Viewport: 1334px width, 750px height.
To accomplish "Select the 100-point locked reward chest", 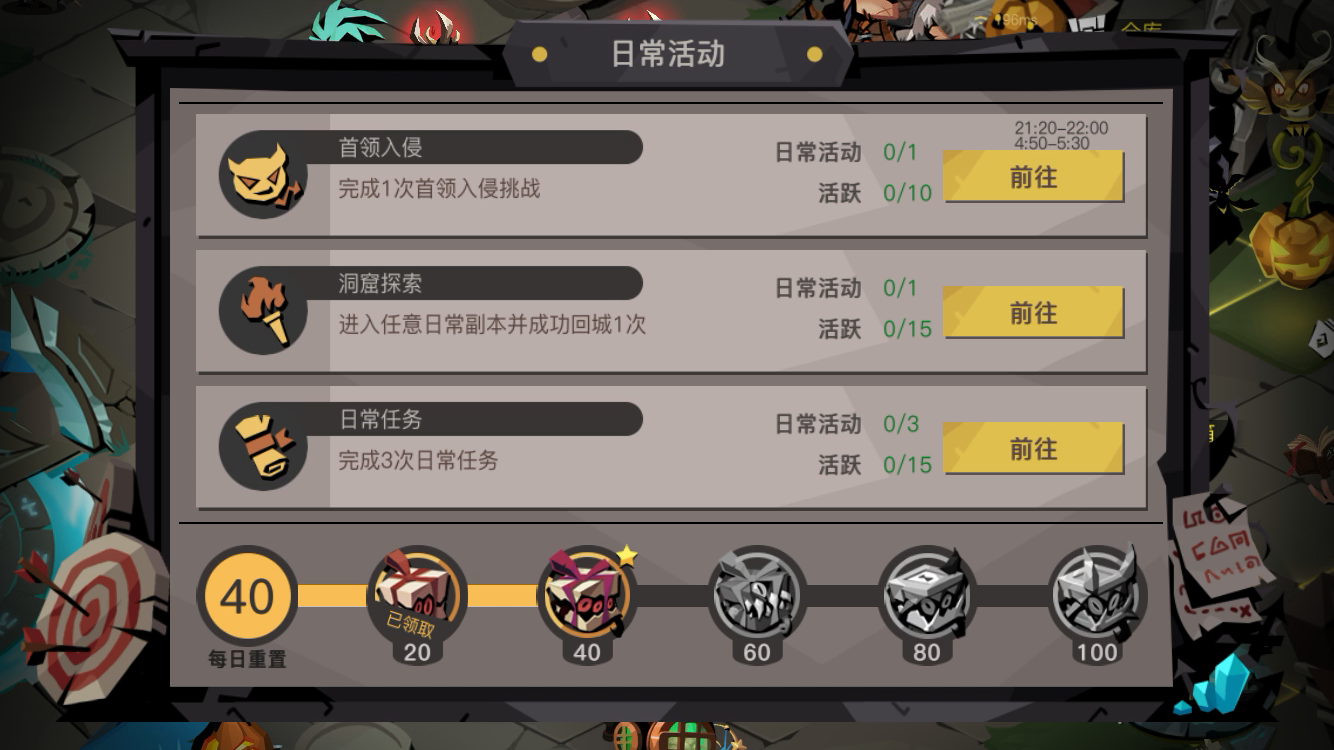I will click(x=1097, y=596).
